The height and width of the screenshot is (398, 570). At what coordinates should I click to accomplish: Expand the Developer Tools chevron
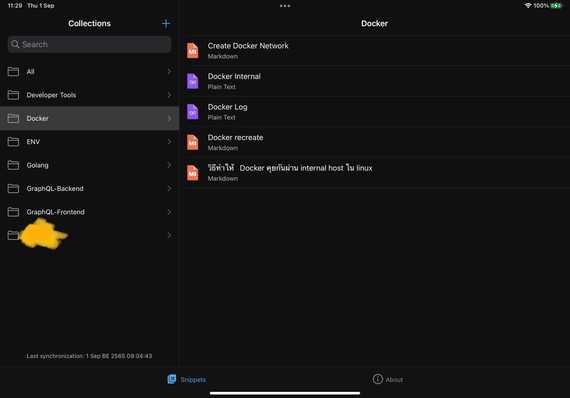[x=169, y=95]
